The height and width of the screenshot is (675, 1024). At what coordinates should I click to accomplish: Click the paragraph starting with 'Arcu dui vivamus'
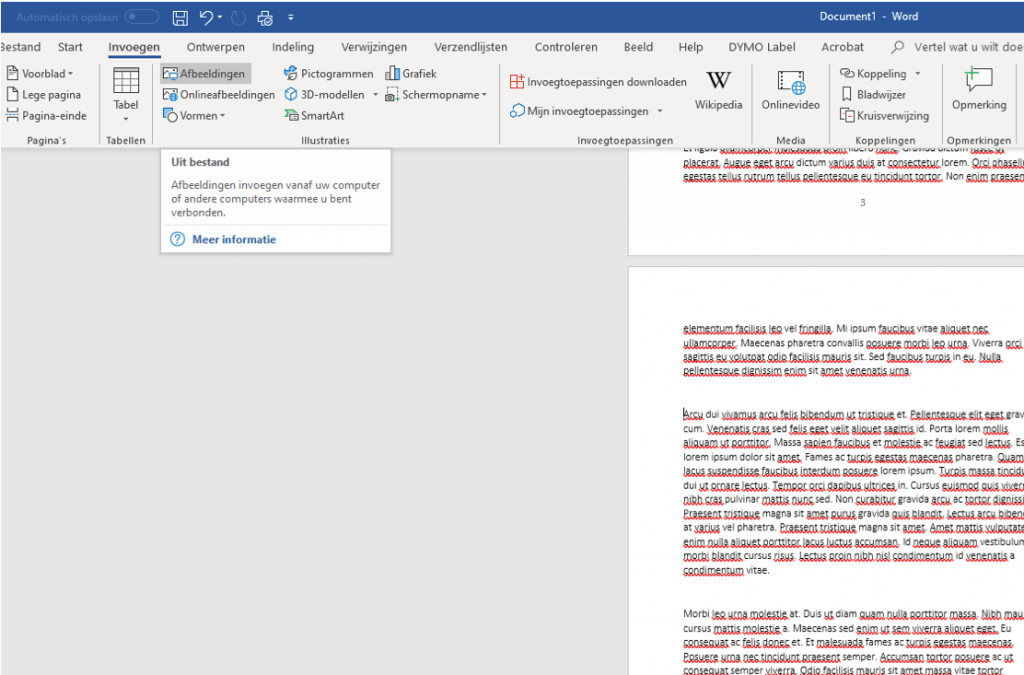point(853,492)
